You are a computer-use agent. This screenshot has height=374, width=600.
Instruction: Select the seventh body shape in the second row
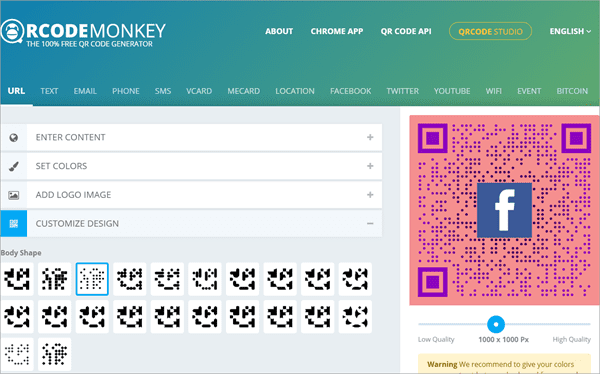coord(242,317)
